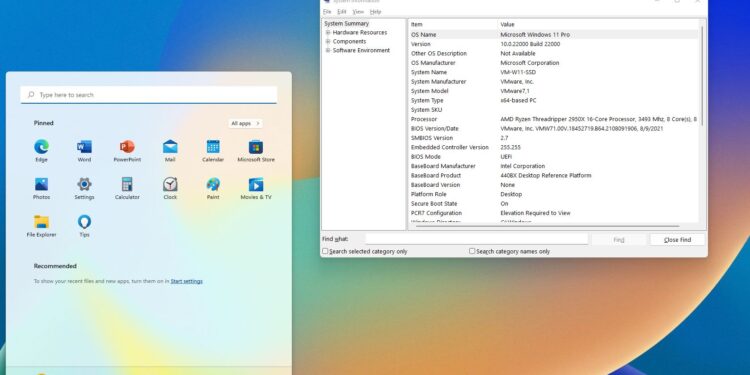Viewport: 750px width, 375px height.
Task: Select the BaseBoard Manufacturer row
Action: [x=554, y=166]
